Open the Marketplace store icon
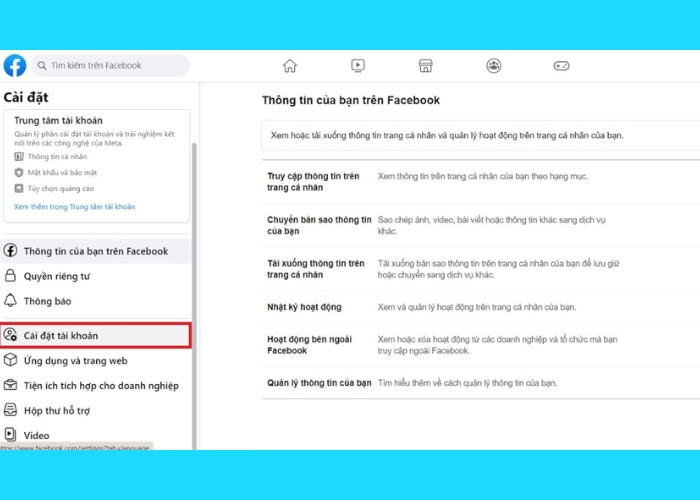The height and width of the screenshot is (500, 700). point(425,66)
